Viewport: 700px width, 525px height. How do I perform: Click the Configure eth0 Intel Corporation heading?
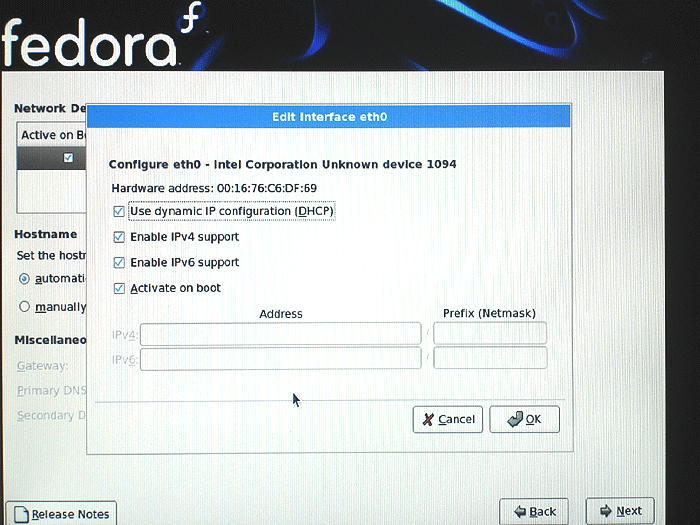tap(283, 164)
